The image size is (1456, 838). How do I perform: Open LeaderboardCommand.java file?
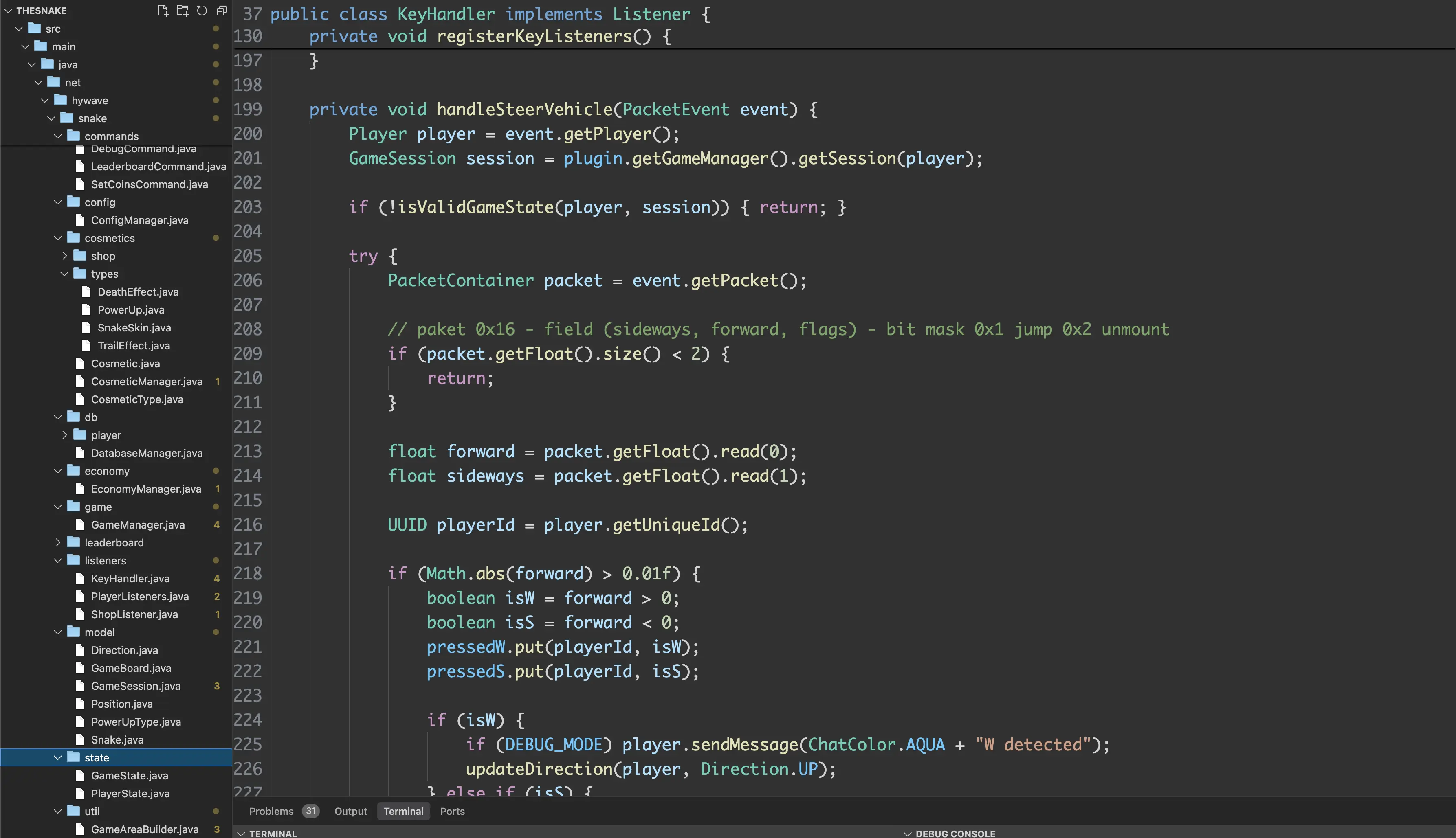coord(158,166)
